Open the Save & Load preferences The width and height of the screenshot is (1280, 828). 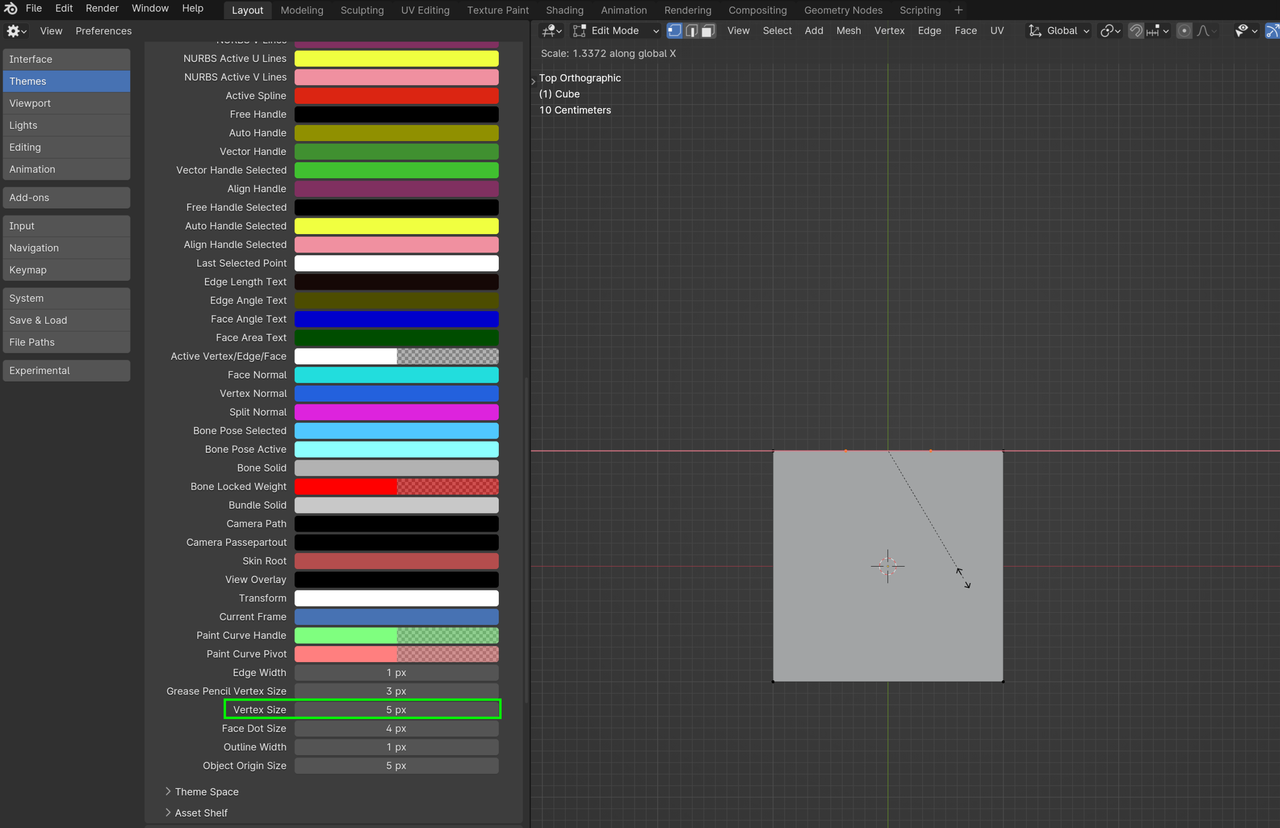66,320
